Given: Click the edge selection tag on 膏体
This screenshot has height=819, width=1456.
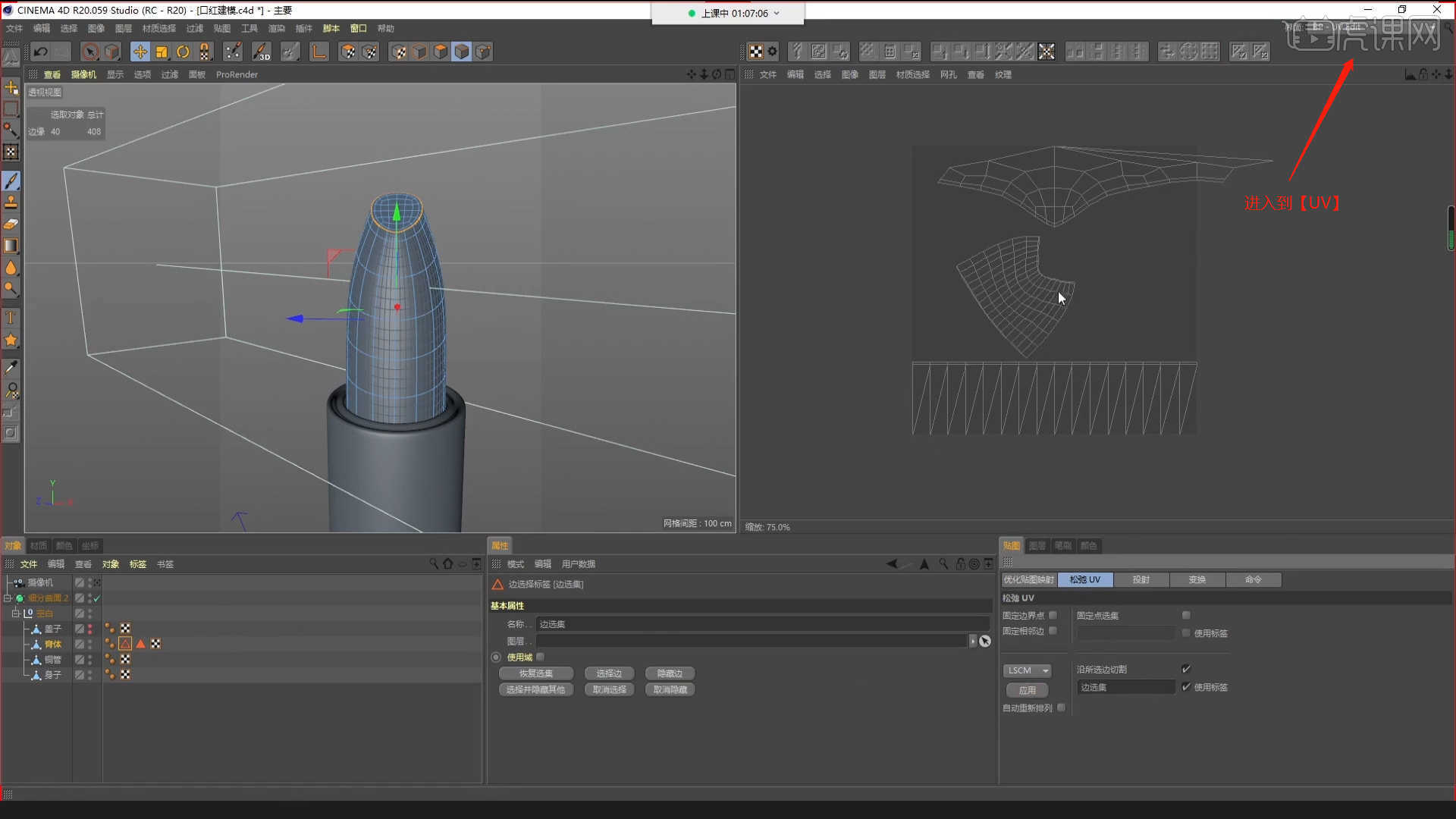Looking at the screenshot, I should point(125,644).
